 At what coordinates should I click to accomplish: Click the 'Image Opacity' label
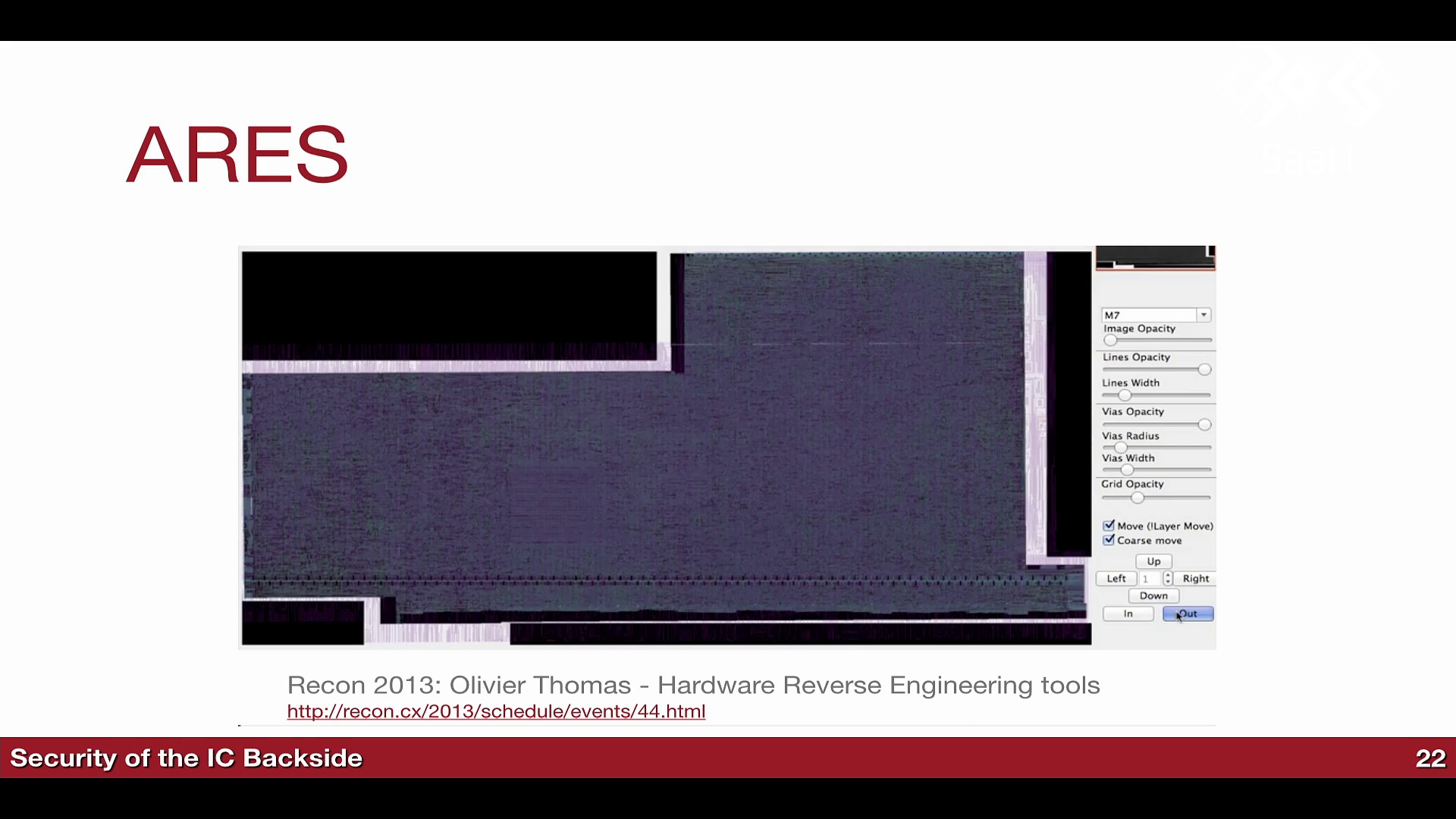pyautogui.click(x=1139, y=328)
